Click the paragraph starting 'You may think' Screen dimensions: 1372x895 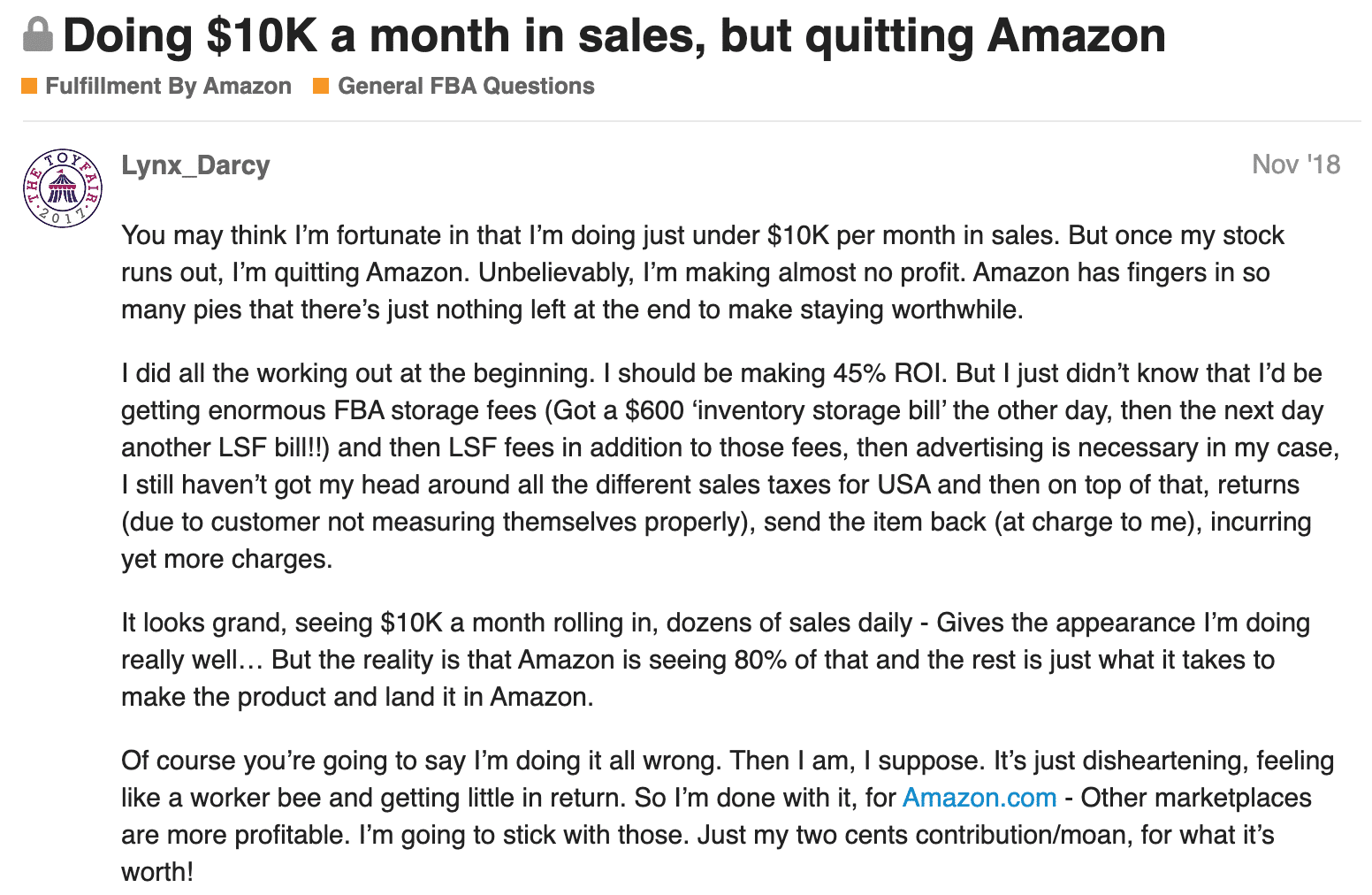pyautogui.click(x=703, y=272)
